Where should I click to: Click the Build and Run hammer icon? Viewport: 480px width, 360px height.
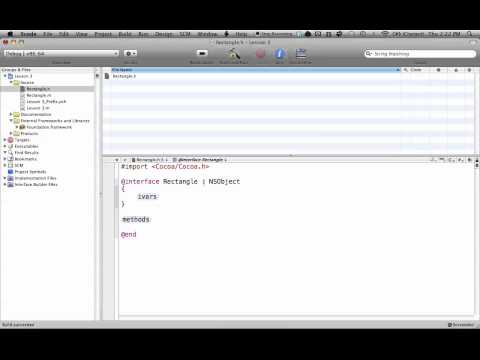[x=233, y=54]
